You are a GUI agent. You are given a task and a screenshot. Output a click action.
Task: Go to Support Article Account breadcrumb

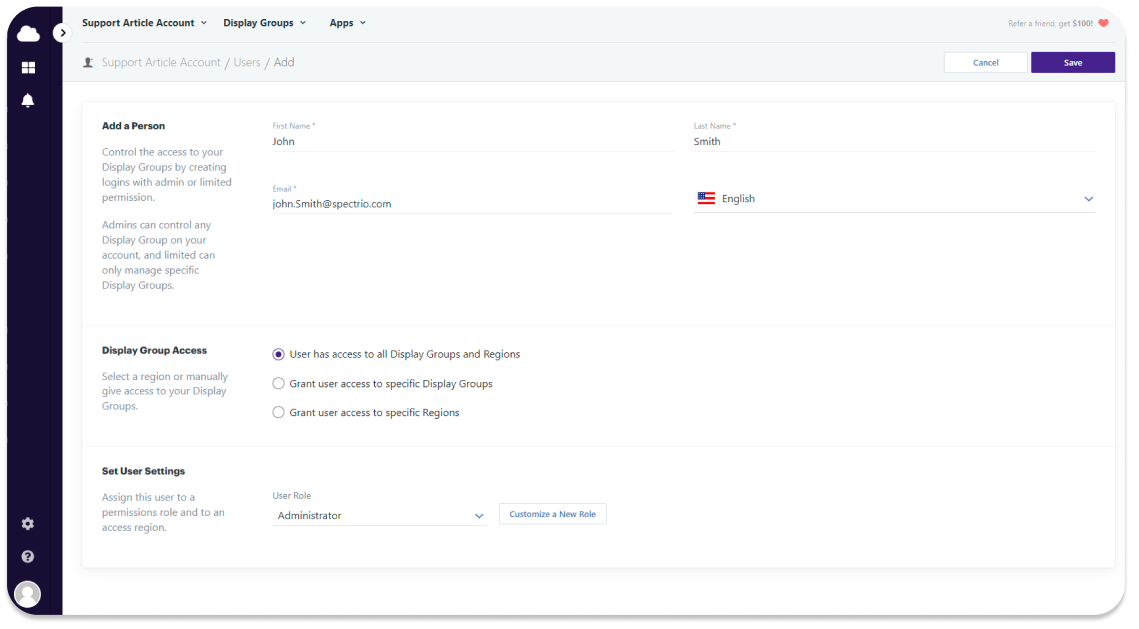[x=161, y=62]
